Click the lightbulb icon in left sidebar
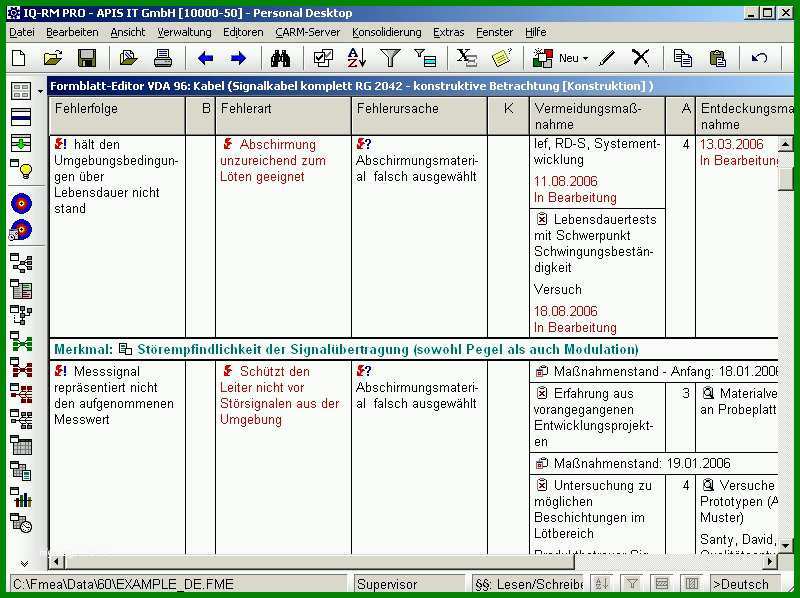 pos(22,169)
